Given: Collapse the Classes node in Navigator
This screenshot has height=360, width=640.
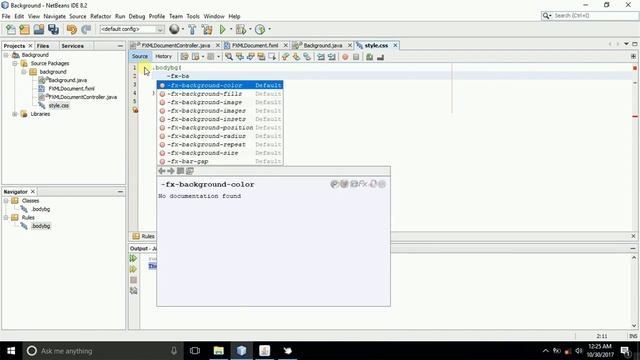Looking at the screenshot, I should pyautogui.click(x=6, y=201).
